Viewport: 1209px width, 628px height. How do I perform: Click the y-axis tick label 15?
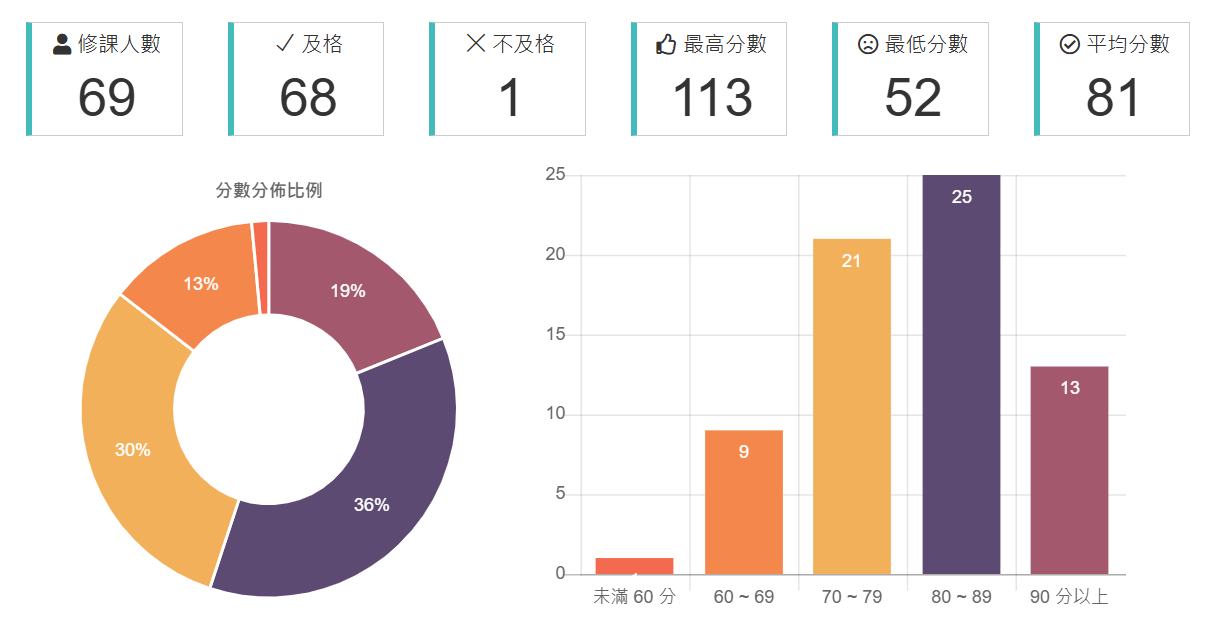tap(556, 335)
